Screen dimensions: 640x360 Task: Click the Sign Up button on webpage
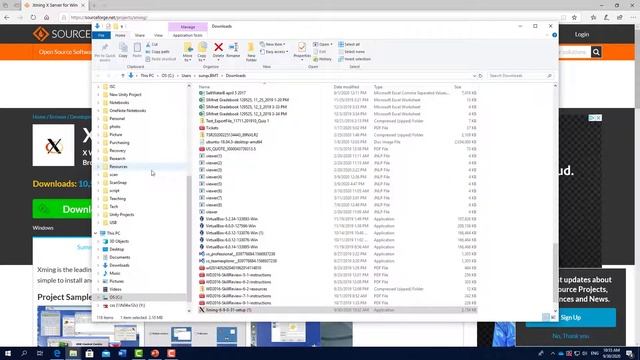[571, 318]
